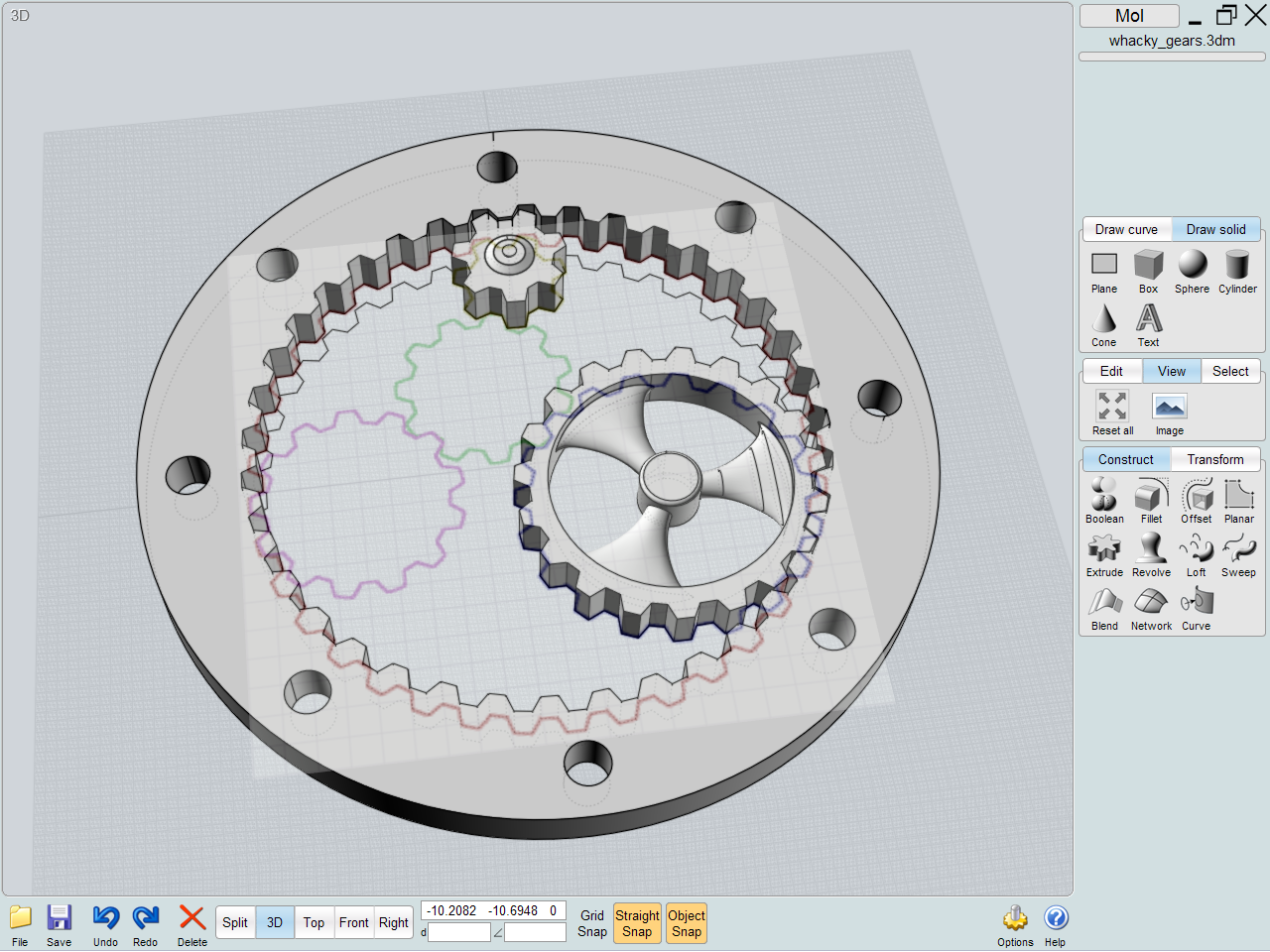Apply a Fillet
This screenshot has width=1270, height=952.
coord(1151,499)
